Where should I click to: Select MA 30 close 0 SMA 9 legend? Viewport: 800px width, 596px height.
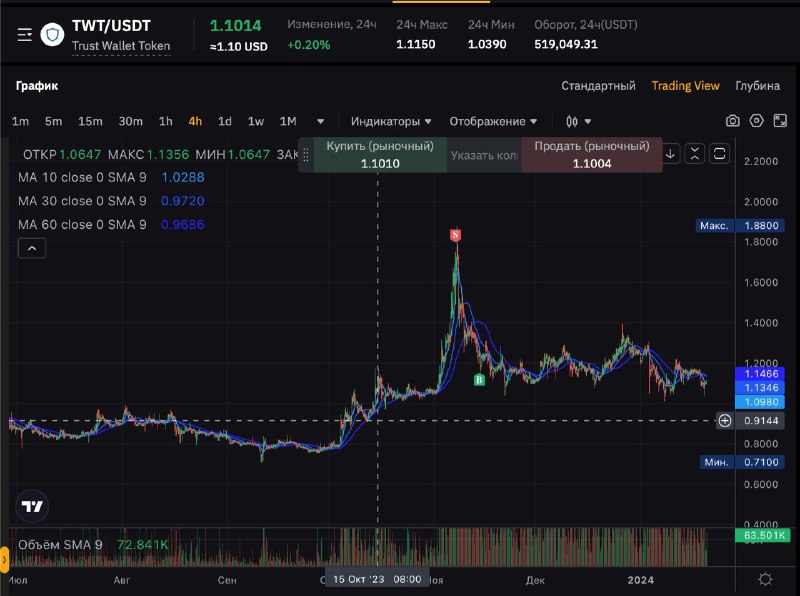click(82, 201)
